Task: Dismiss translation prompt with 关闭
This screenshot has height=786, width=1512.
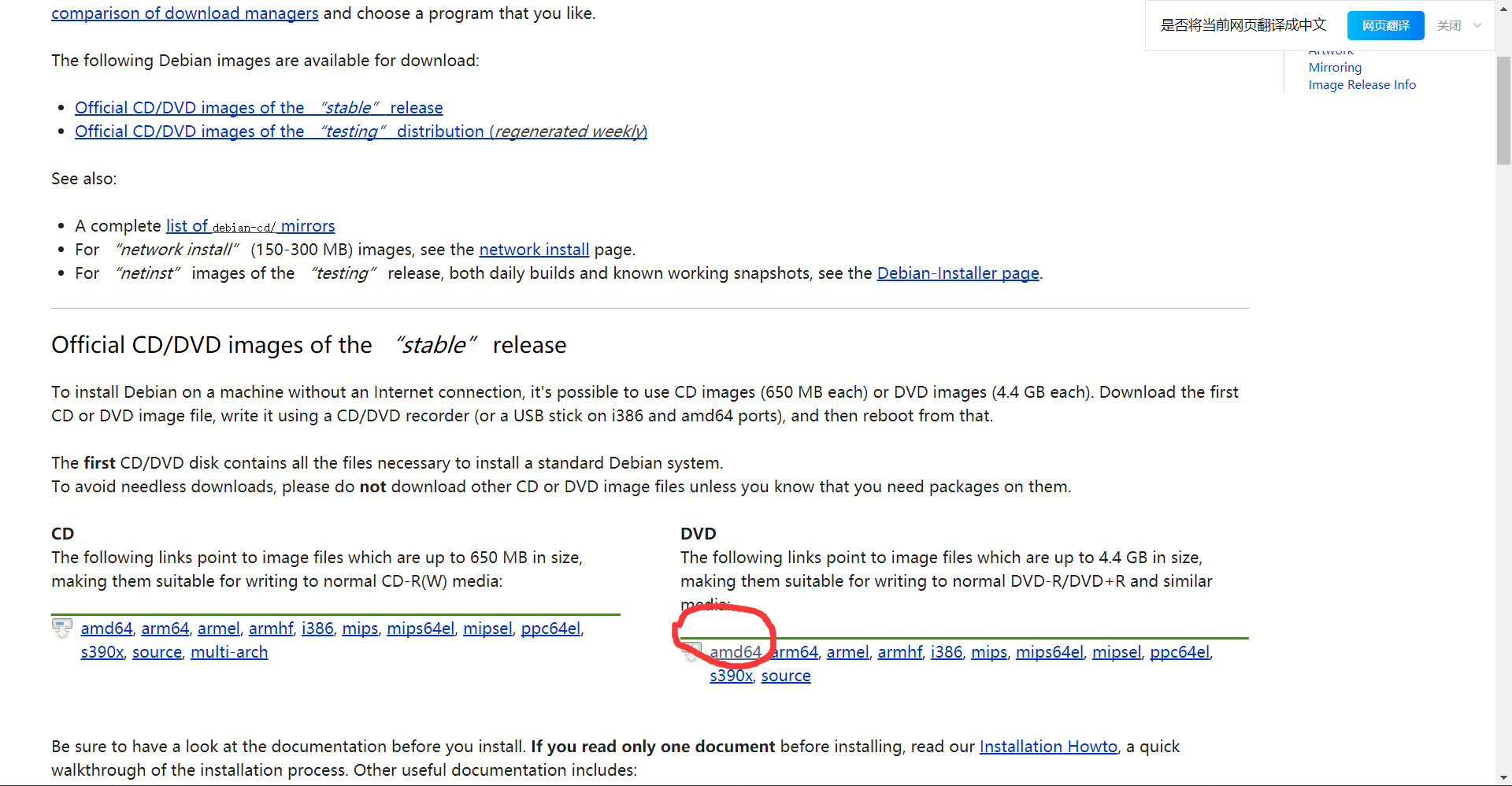Action: 1448,25
